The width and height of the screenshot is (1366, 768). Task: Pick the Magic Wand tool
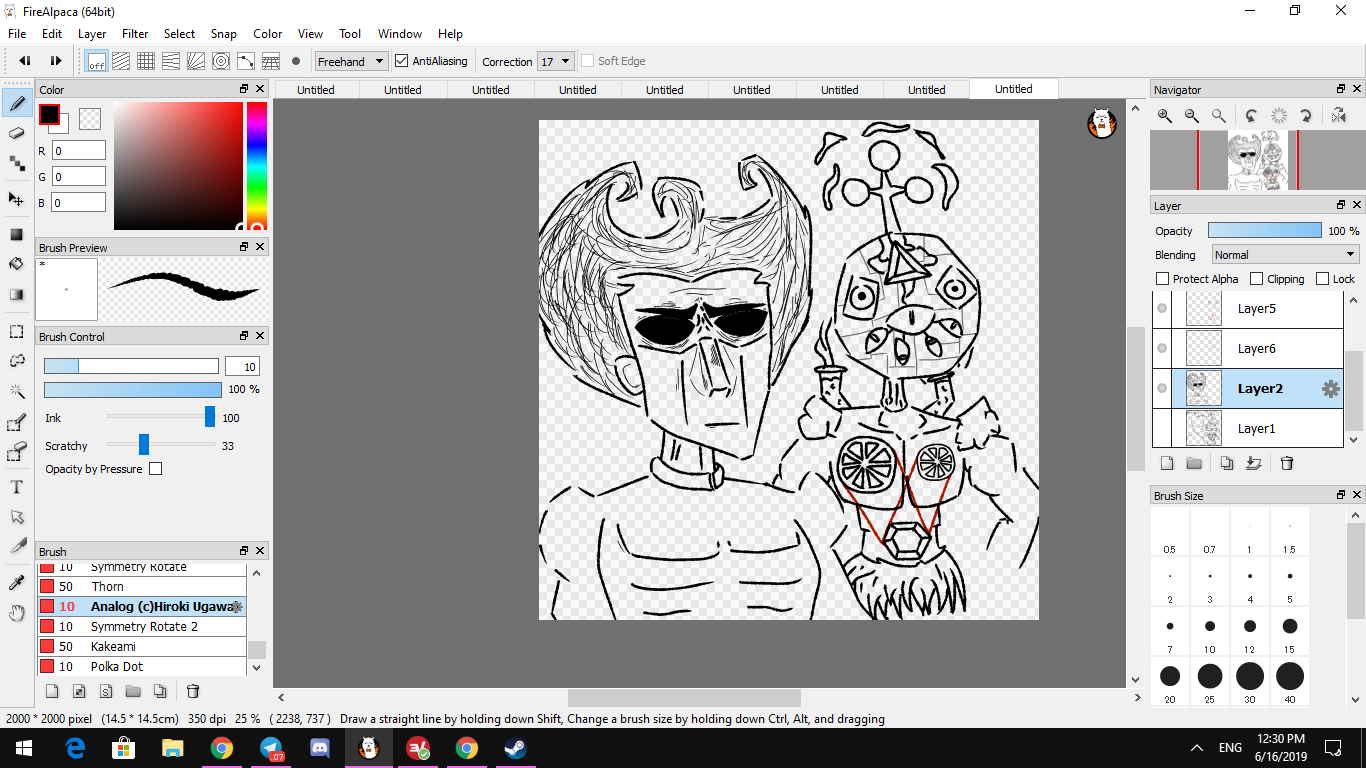(16, 391)
